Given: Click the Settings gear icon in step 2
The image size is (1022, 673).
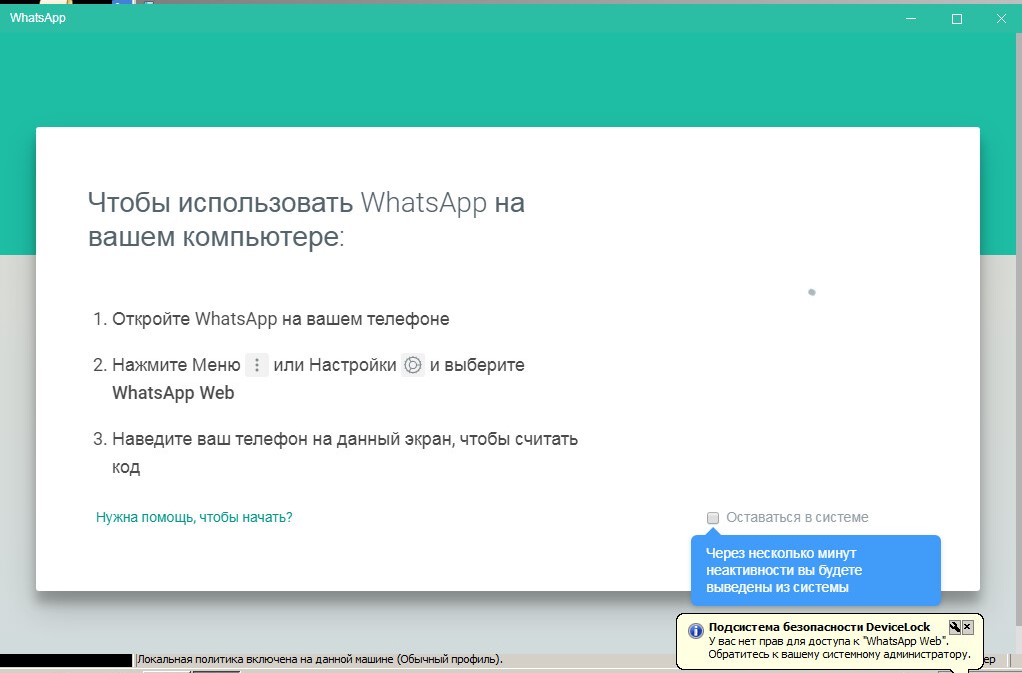Looking at the screenshot, I should tap(413, 365).
